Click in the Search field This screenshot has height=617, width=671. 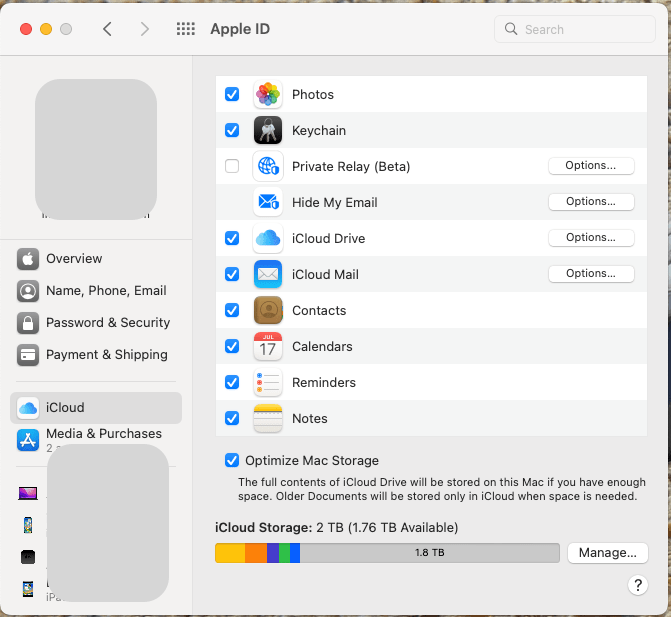pos(575,29)
